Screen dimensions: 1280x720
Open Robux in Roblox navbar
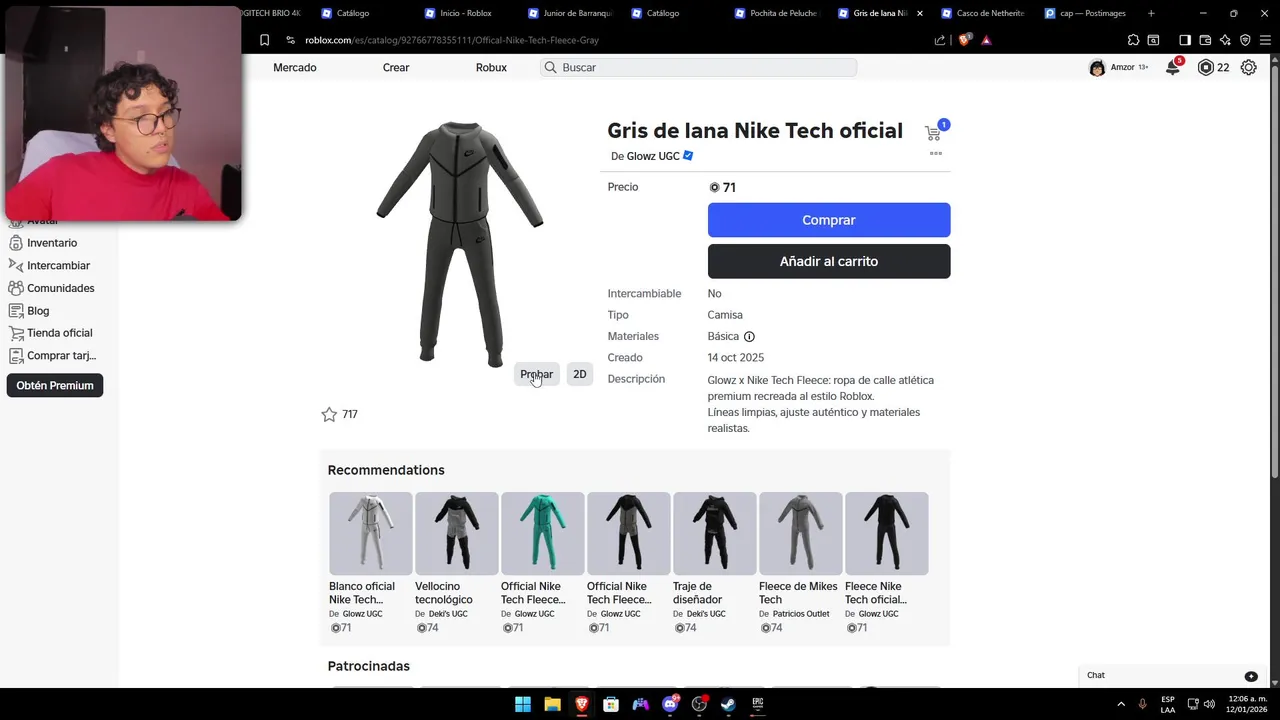491,67
